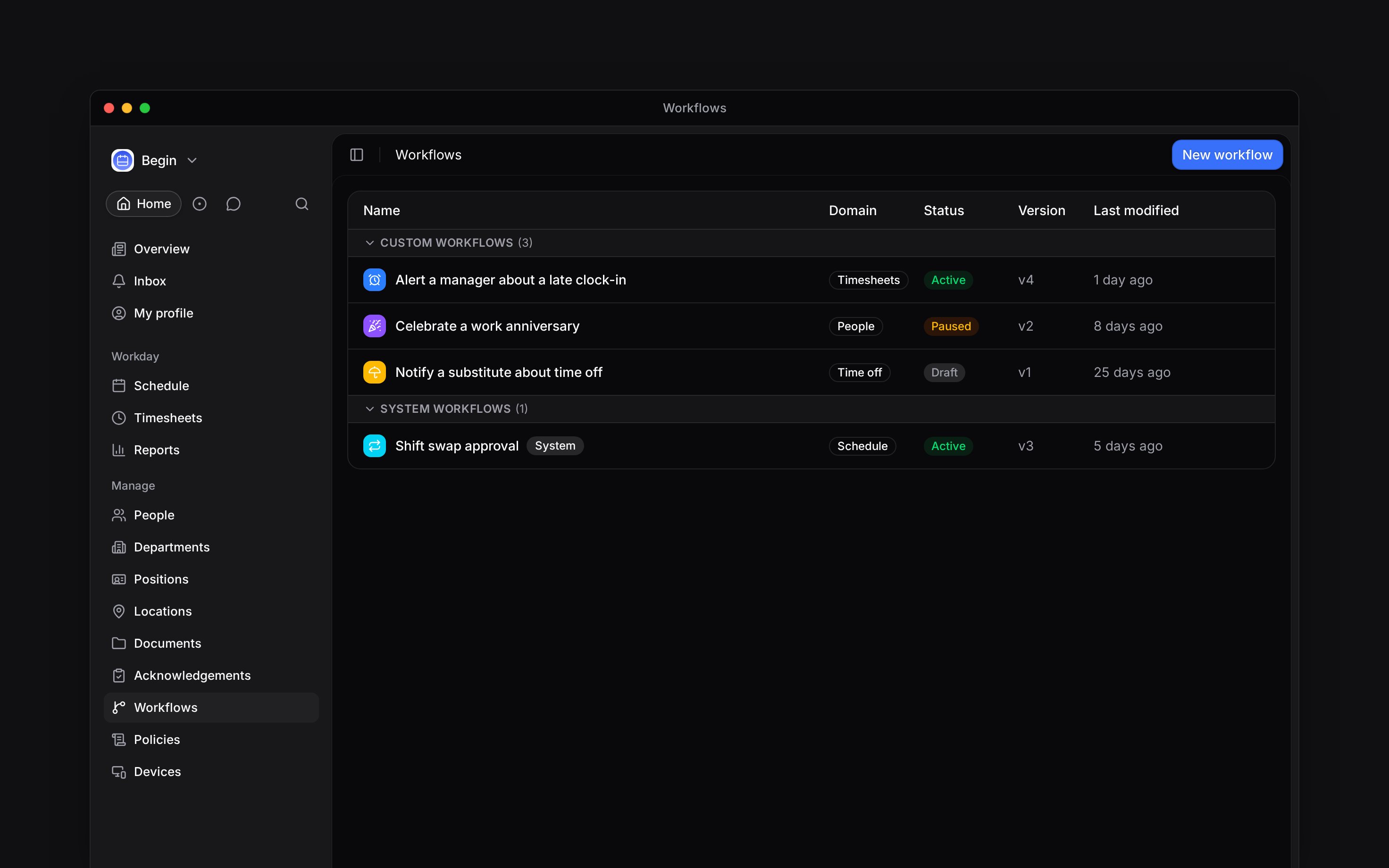This screenshot has height=868, width=1389.
Task: Click the Positions ID card icon
Action: [119, 579]
